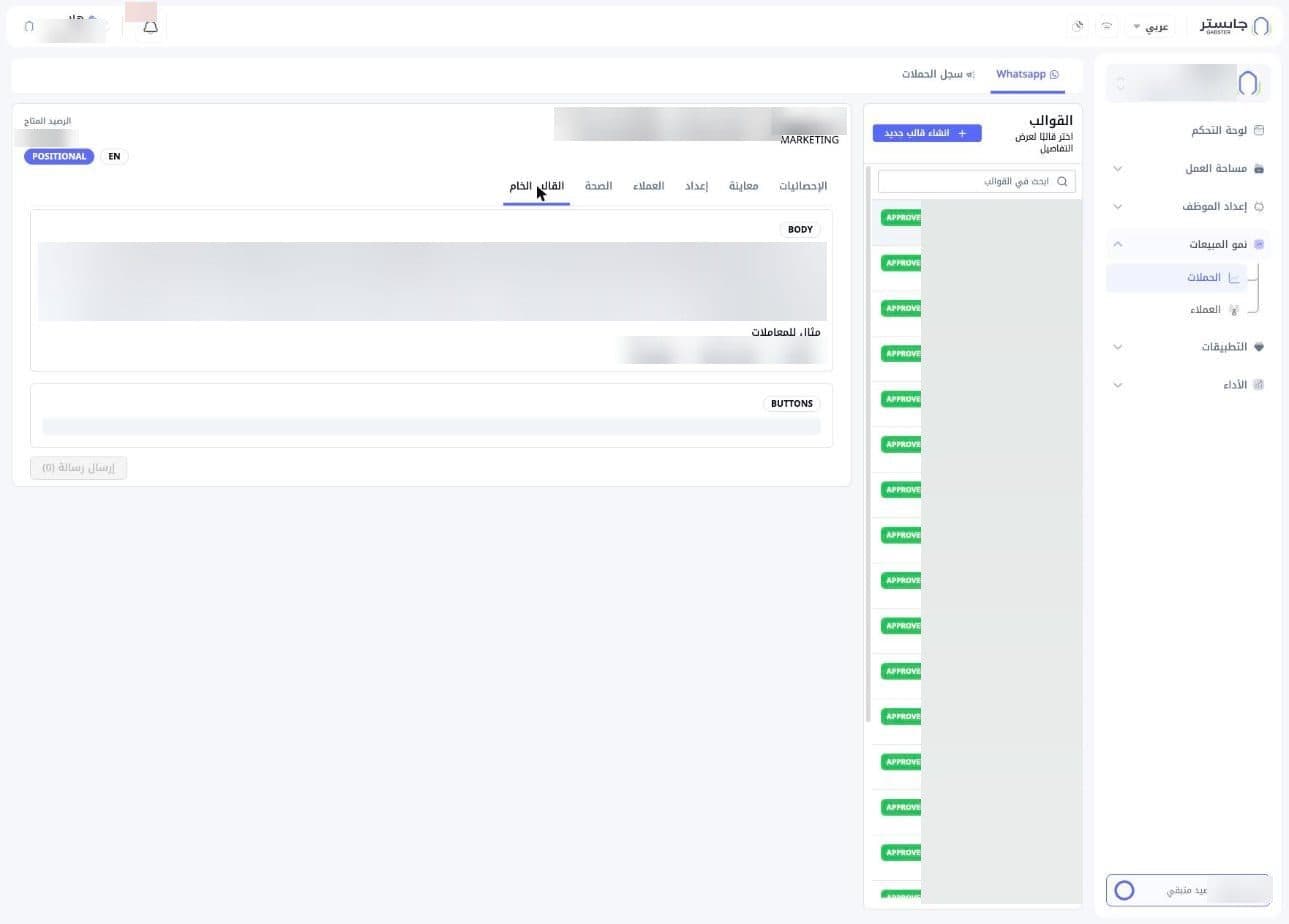This screenshot has width=1289, height=924.
Task: Open the العملاء template tab
Action: 648,186
